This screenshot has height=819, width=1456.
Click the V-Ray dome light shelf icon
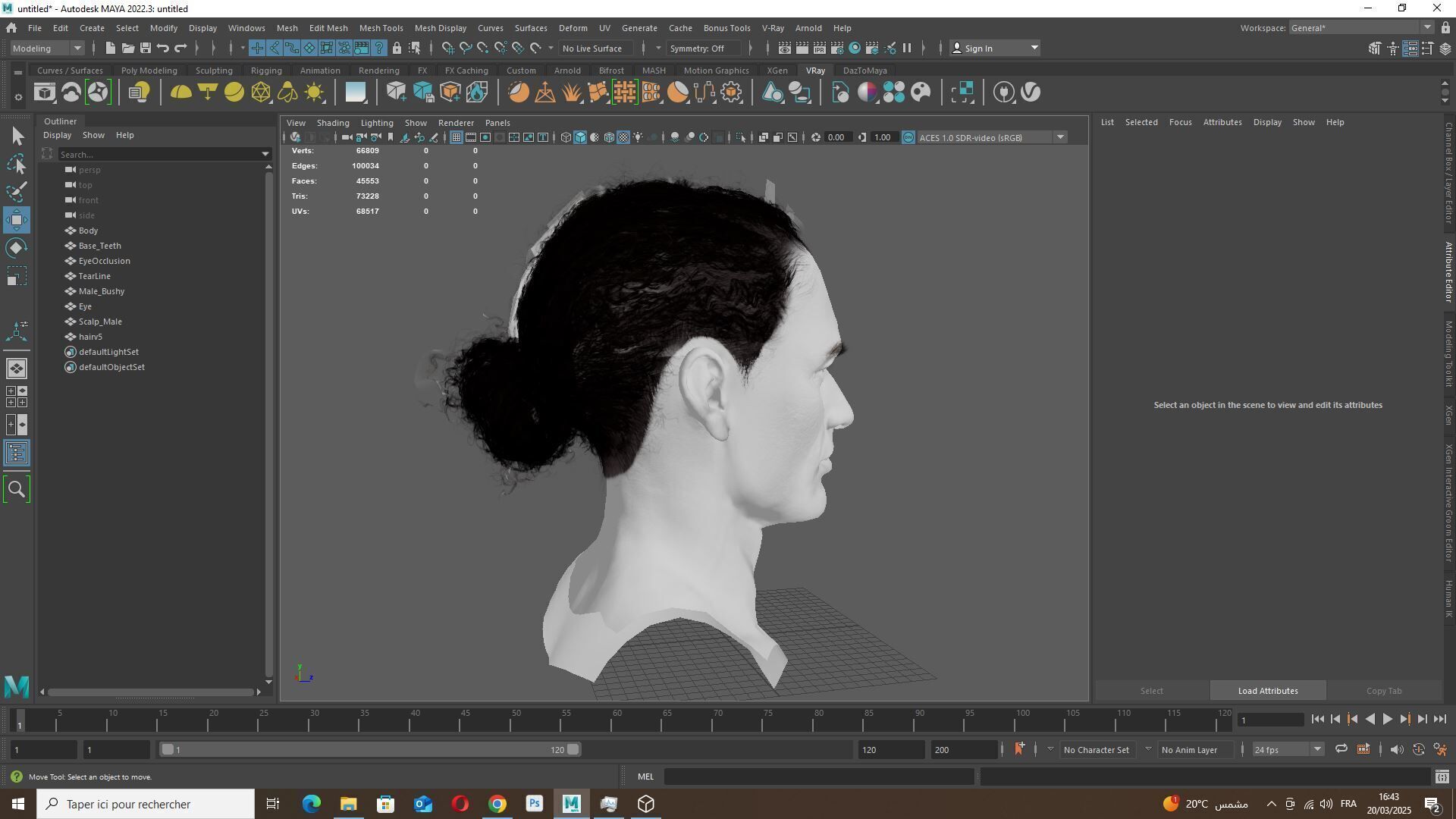(x=180, y=93)
